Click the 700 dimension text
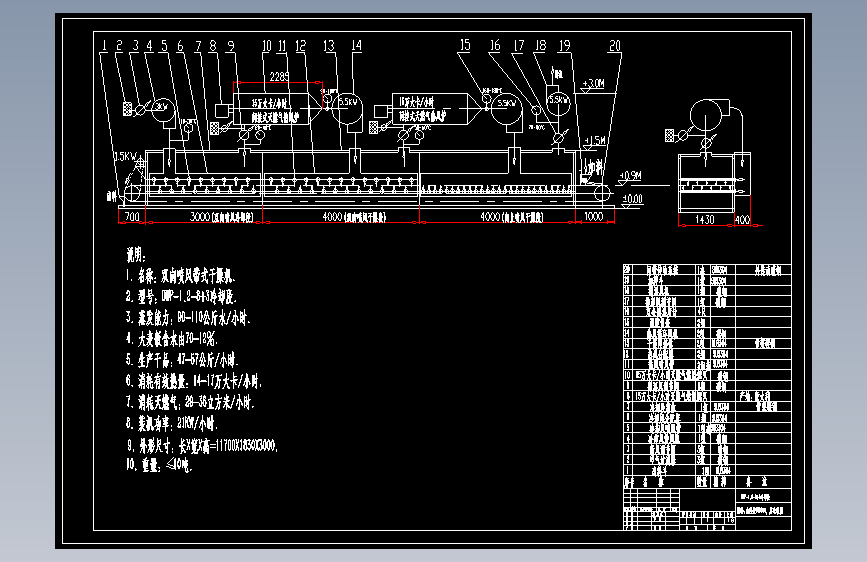 [132, 217]
